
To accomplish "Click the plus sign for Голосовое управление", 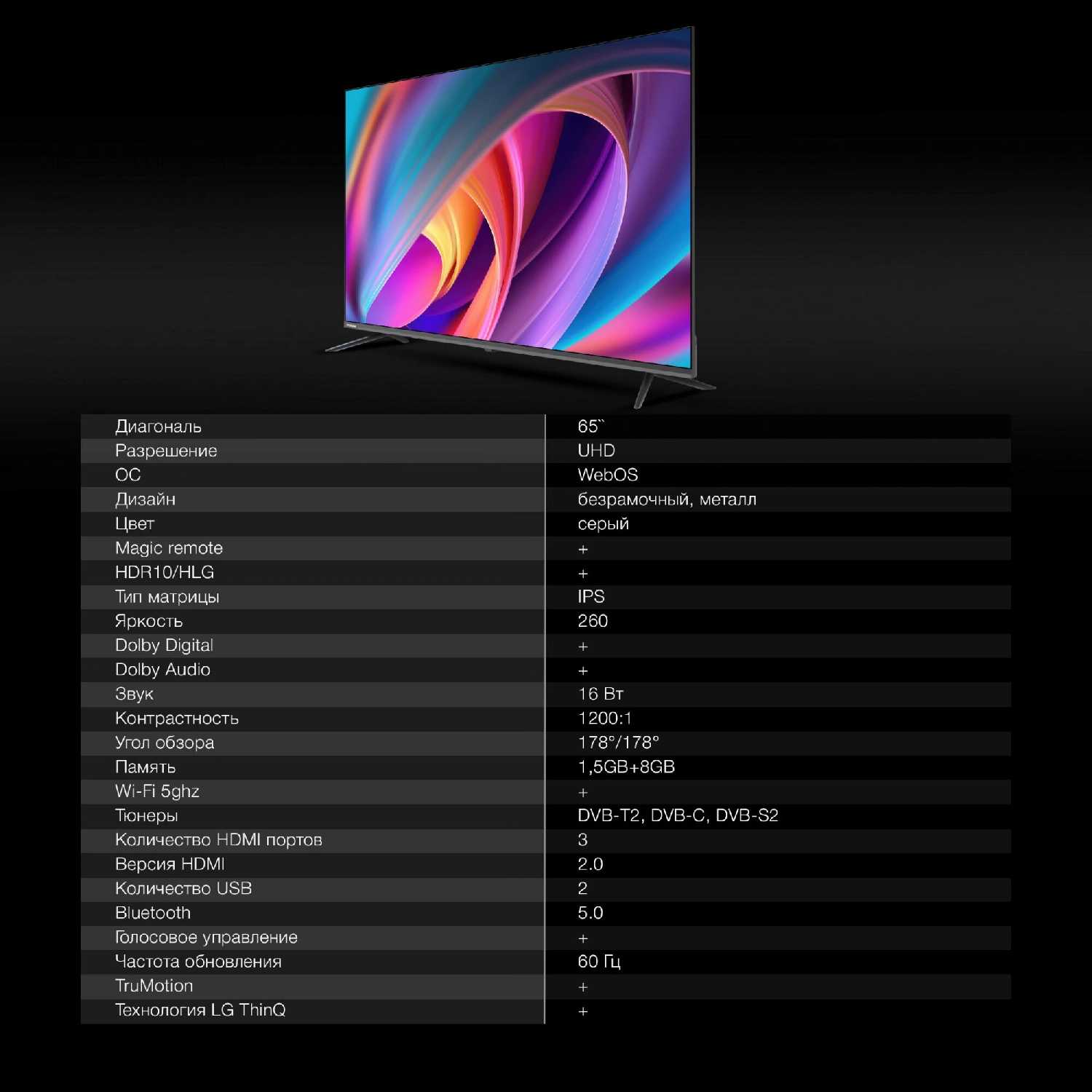I will (x=582, y=938).
